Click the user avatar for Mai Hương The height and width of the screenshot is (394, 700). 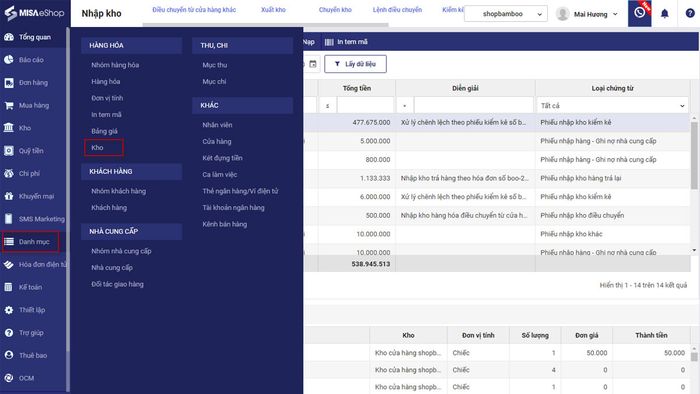tap(562, 14)
